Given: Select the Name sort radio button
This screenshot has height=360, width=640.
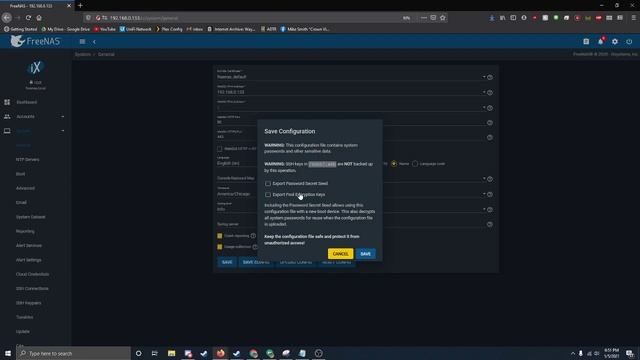Looking at the screenshot, I should click(x=394, y=164).
